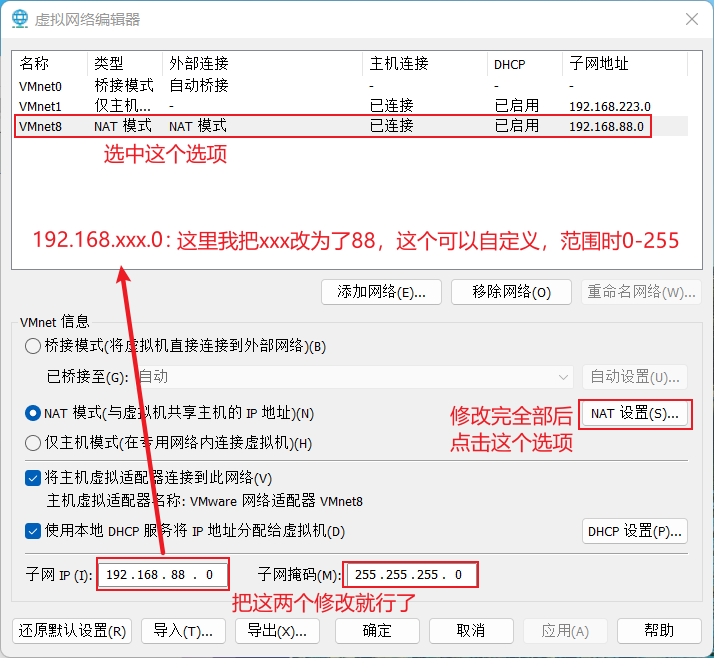Click the 应用(A) button
This screenshot has height=658, width=714.
[x=565, y=631]
